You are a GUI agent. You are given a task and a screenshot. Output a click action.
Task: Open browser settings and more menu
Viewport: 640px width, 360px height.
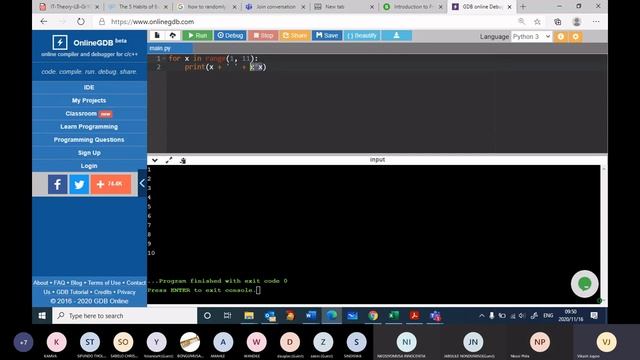[596, 22]
